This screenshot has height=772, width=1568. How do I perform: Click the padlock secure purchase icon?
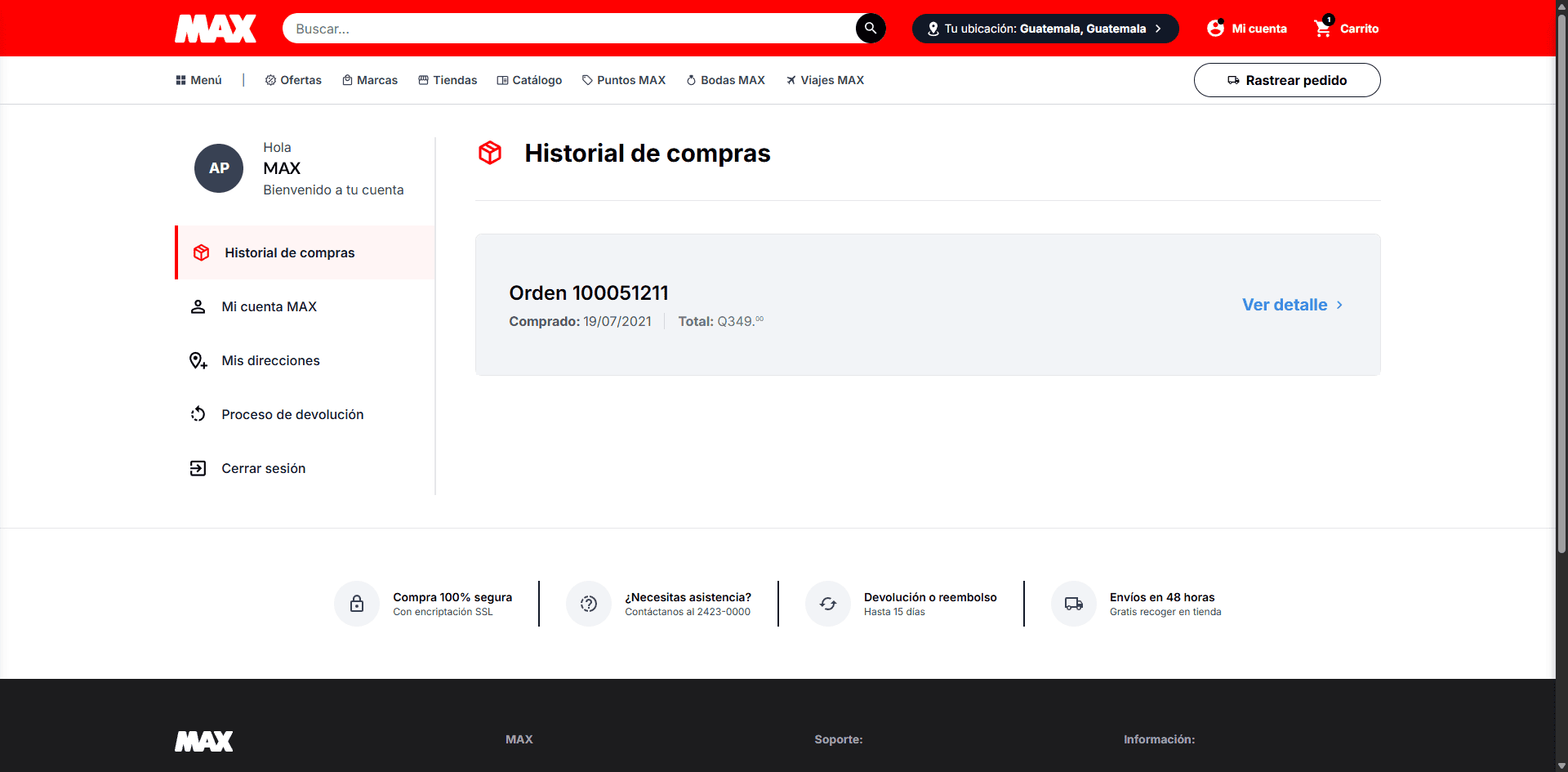click(x=357, y=604)
